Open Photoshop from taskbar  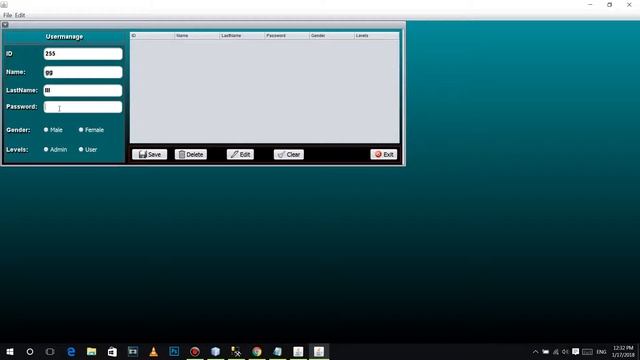point(174,351)
